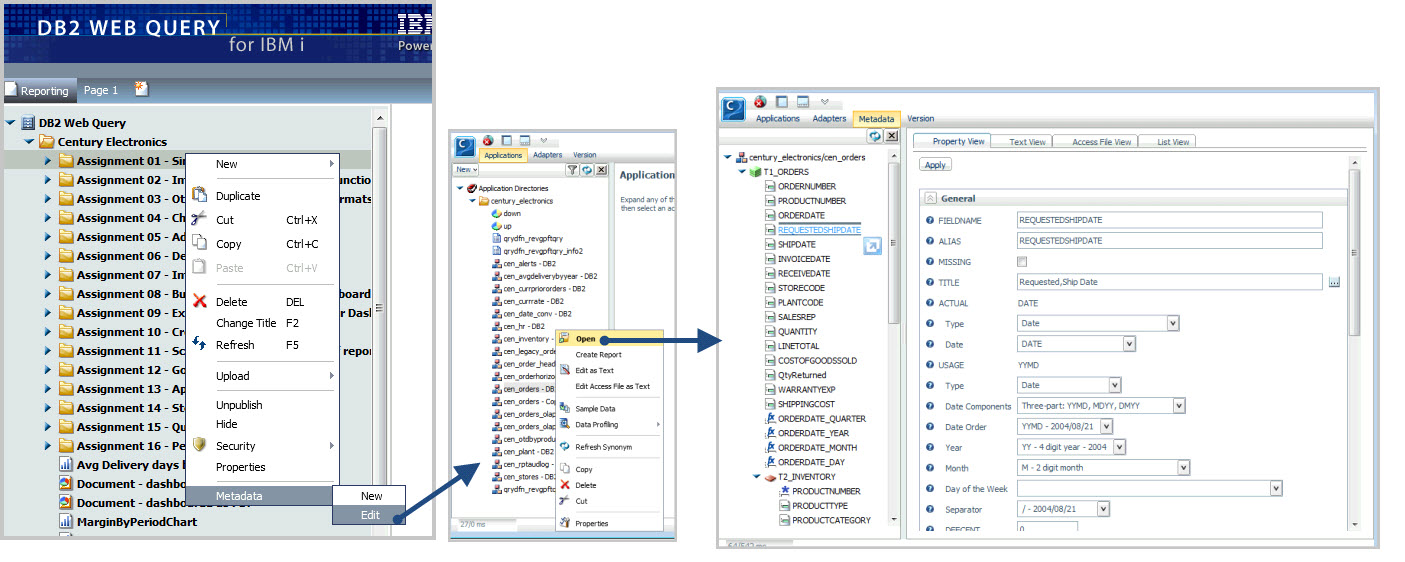Click the Avg Delivery days report icon
This screenshot has height=562, width=1405.
66,465
